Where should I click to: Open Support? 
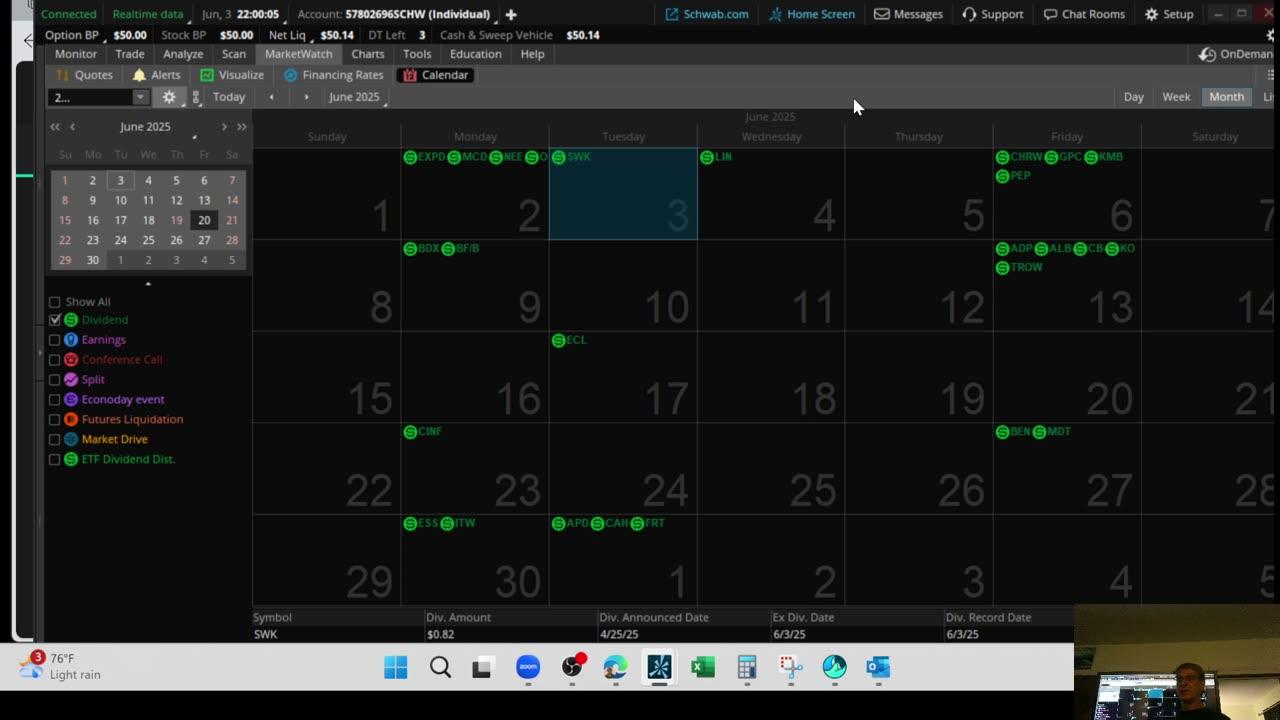click(x=992, y=14)
